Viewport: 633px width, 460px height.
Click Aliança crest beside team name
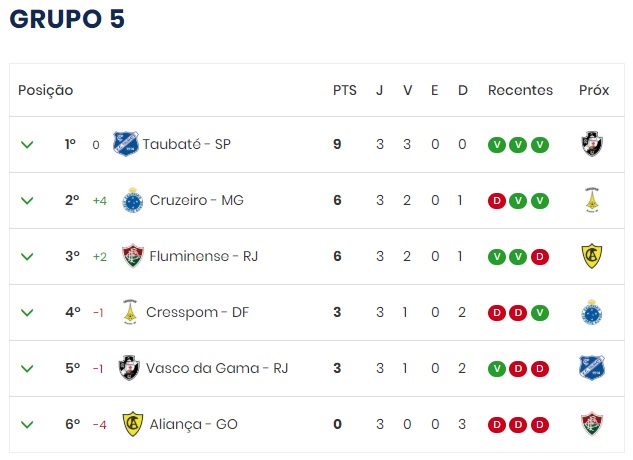point(131,424)
